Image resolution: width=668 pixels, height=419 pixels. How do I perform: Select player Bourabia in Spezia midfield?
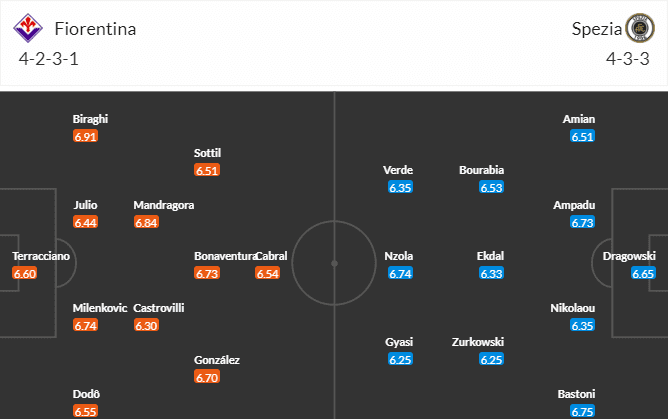click(x=482, y=170)
